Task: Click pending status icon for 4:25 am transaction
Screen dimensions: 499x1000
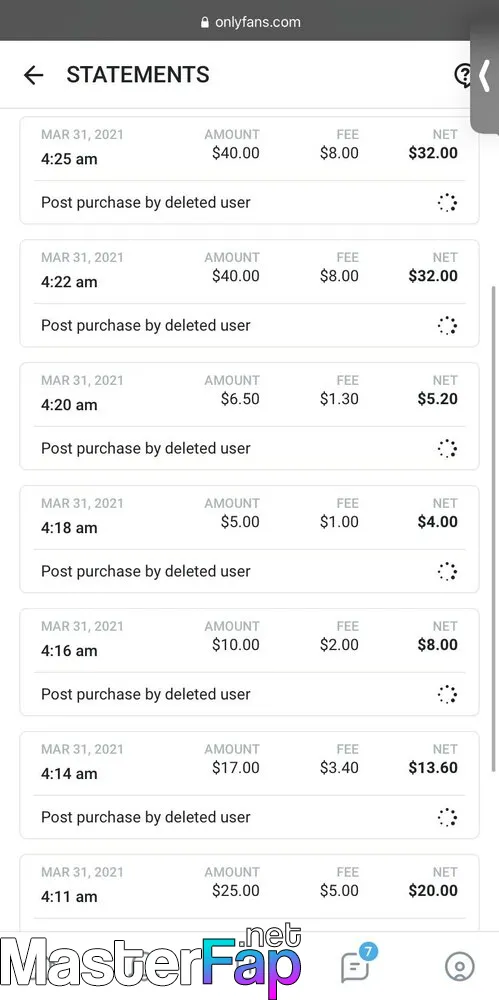Action: 447,203
